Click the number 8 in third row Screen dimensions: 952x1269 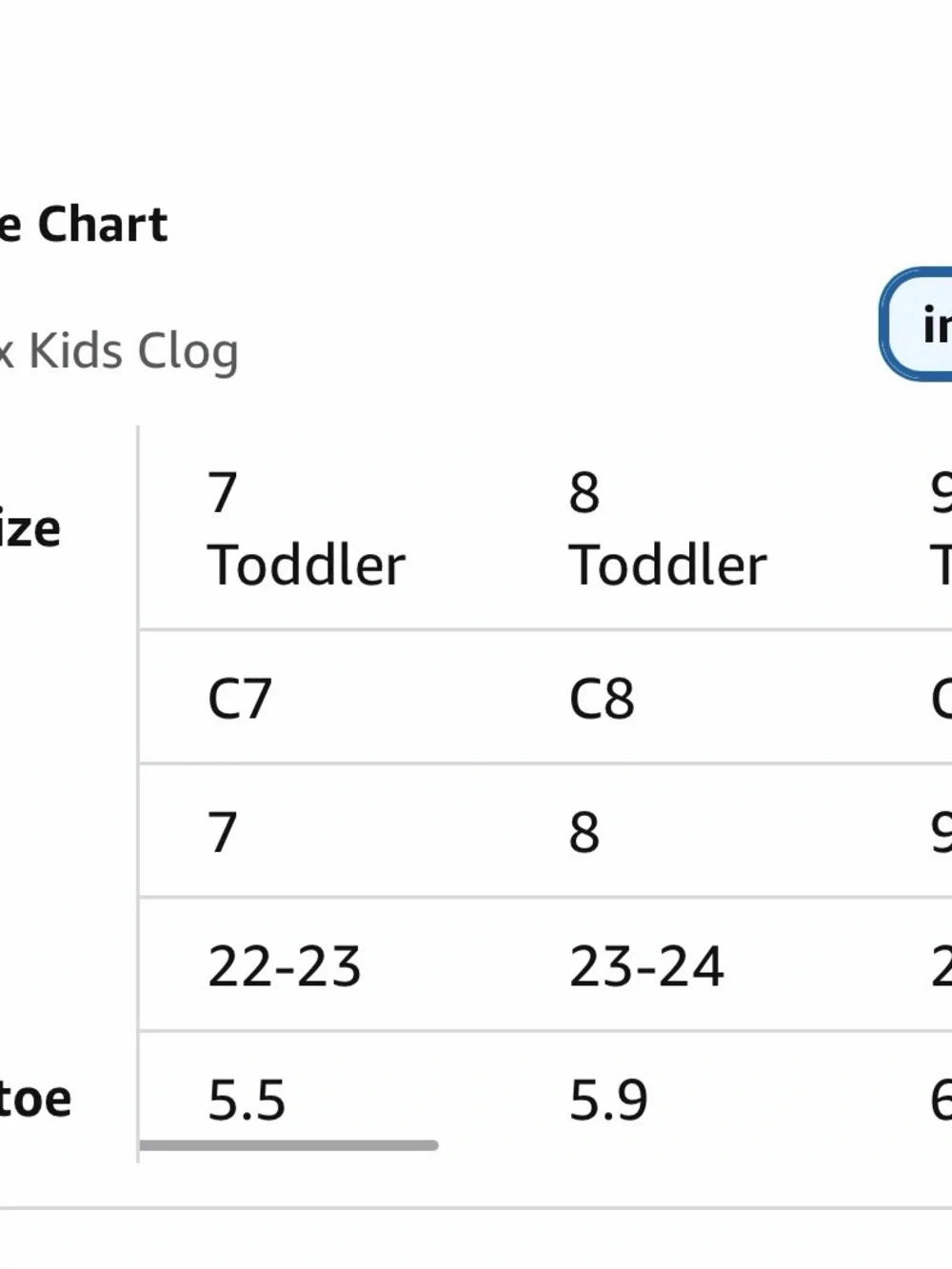tap(585, 832)
